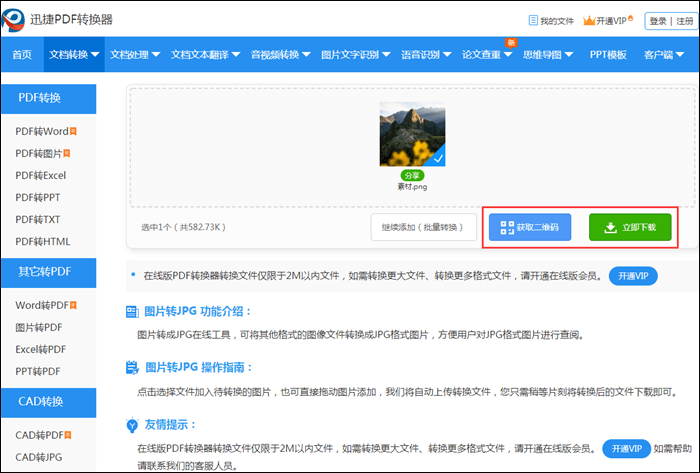Click the orange badge next to Word转PDF
The width and height of the screenshot is (700, 473).
73,305
